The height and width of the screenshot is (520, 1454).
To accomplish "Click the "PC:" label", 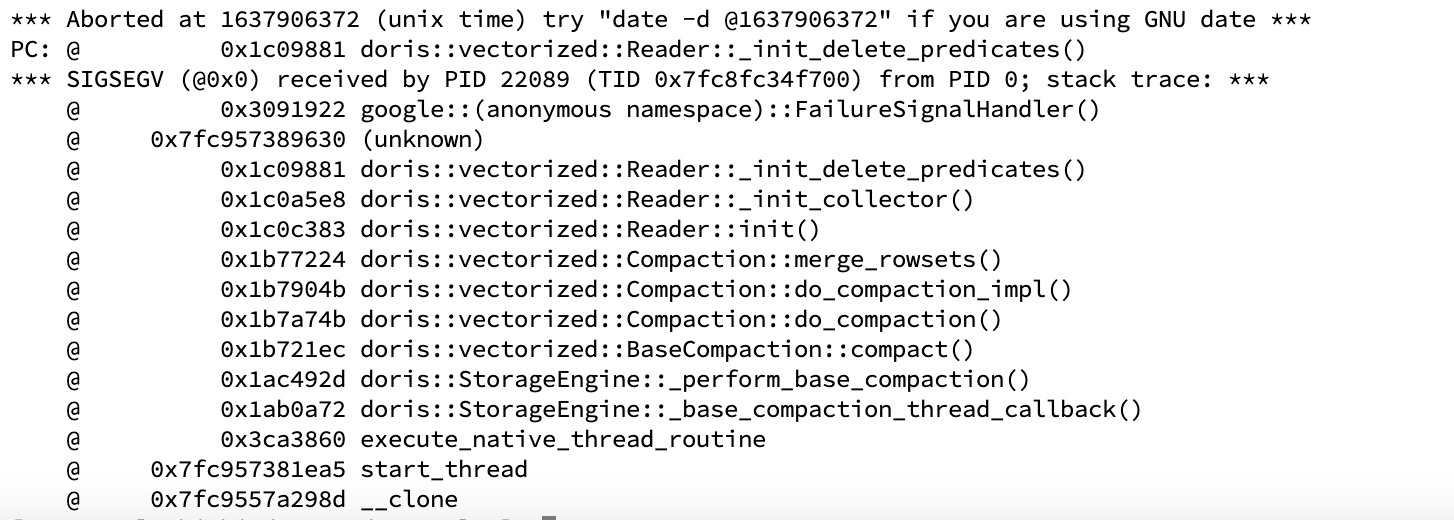I will click(x=29, y=49).
